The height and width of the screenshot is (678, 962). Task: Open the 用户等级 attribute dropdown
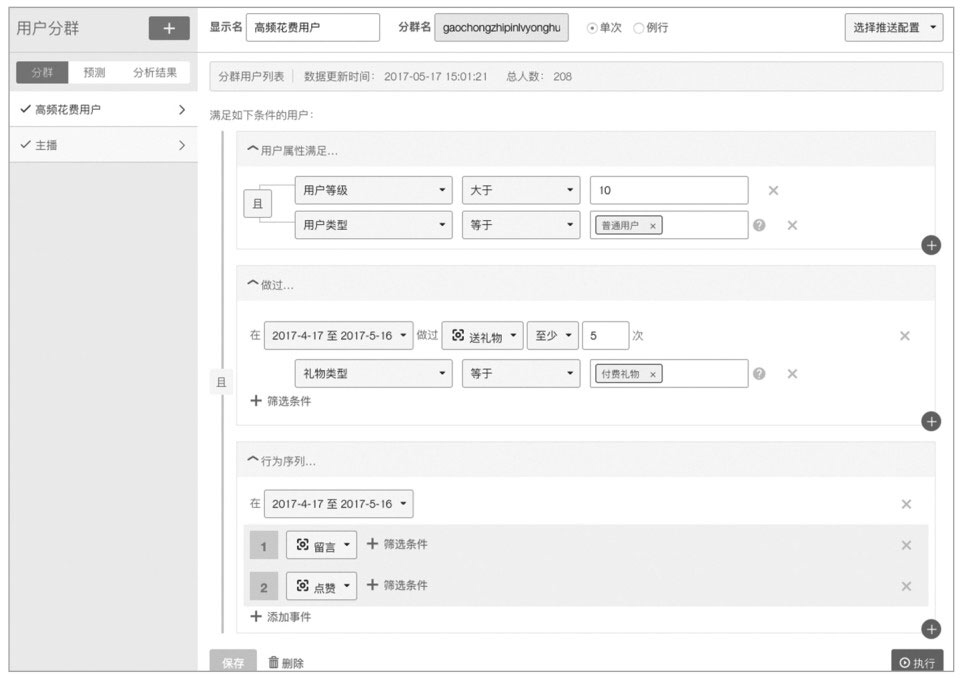[x=373, y=190]
